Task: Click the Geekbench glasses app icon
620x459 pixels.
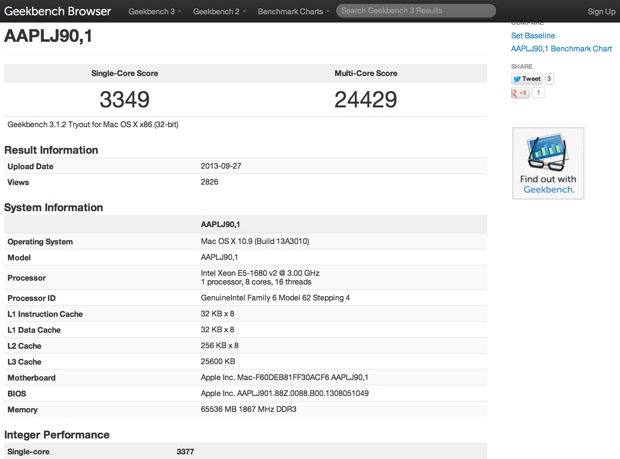Action: 547,151
